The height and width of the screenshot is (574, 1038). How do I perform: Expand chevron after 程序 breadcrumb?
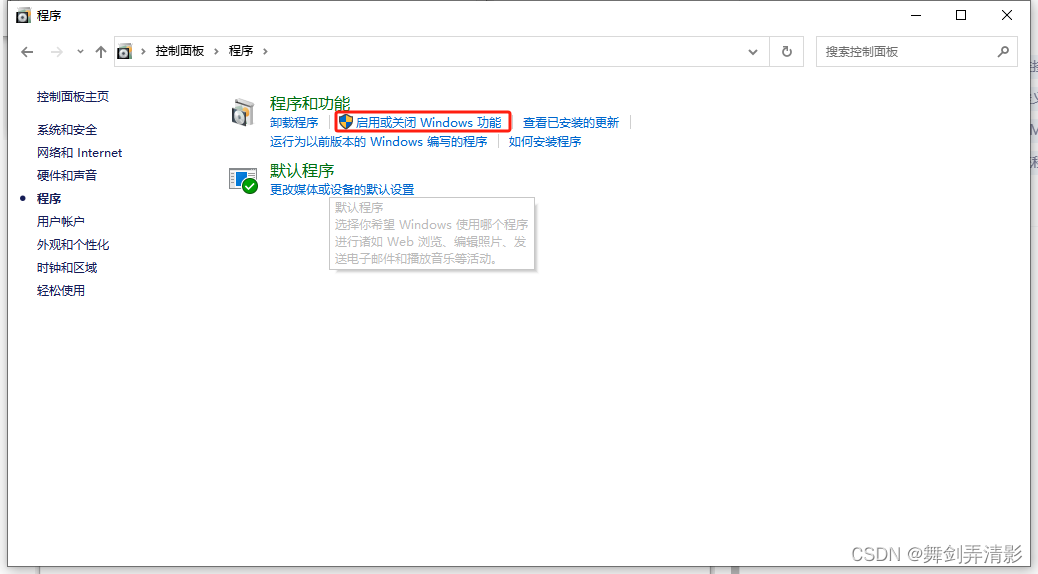tap(265, 51)
